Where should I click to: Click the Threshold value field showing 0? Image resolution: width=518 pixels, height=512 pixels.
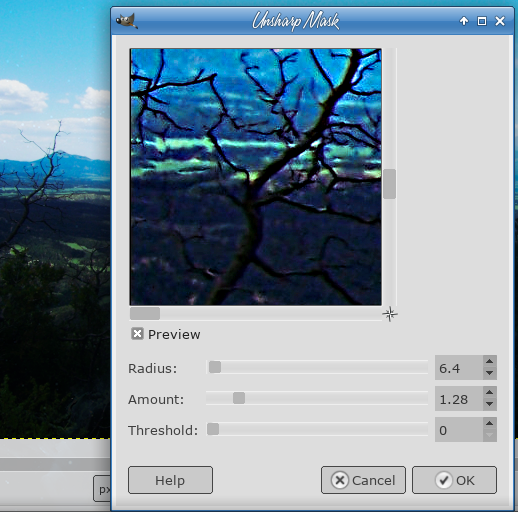point(459,430)
